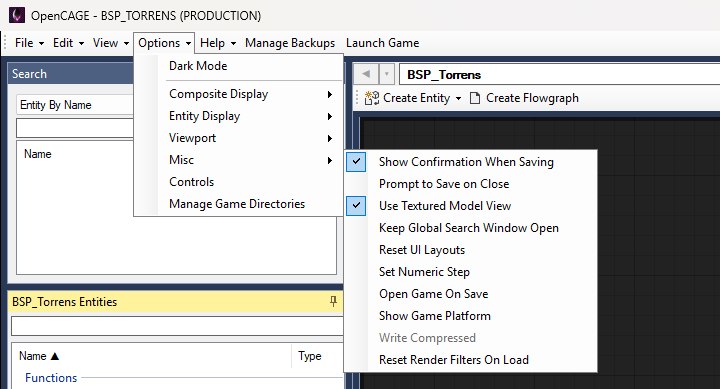Open the Entity By Name combo box
720x389 pixels.
pyautogui.click(x=75, y=105)
